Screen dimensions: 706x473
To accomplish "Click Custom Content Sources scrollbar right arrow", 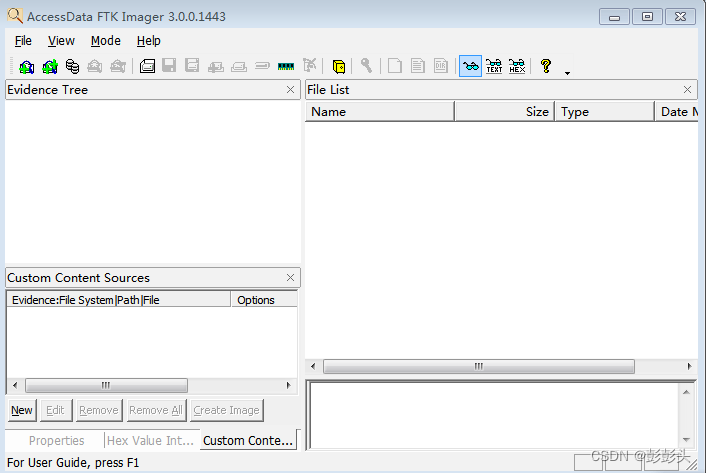I will [289, 385].
